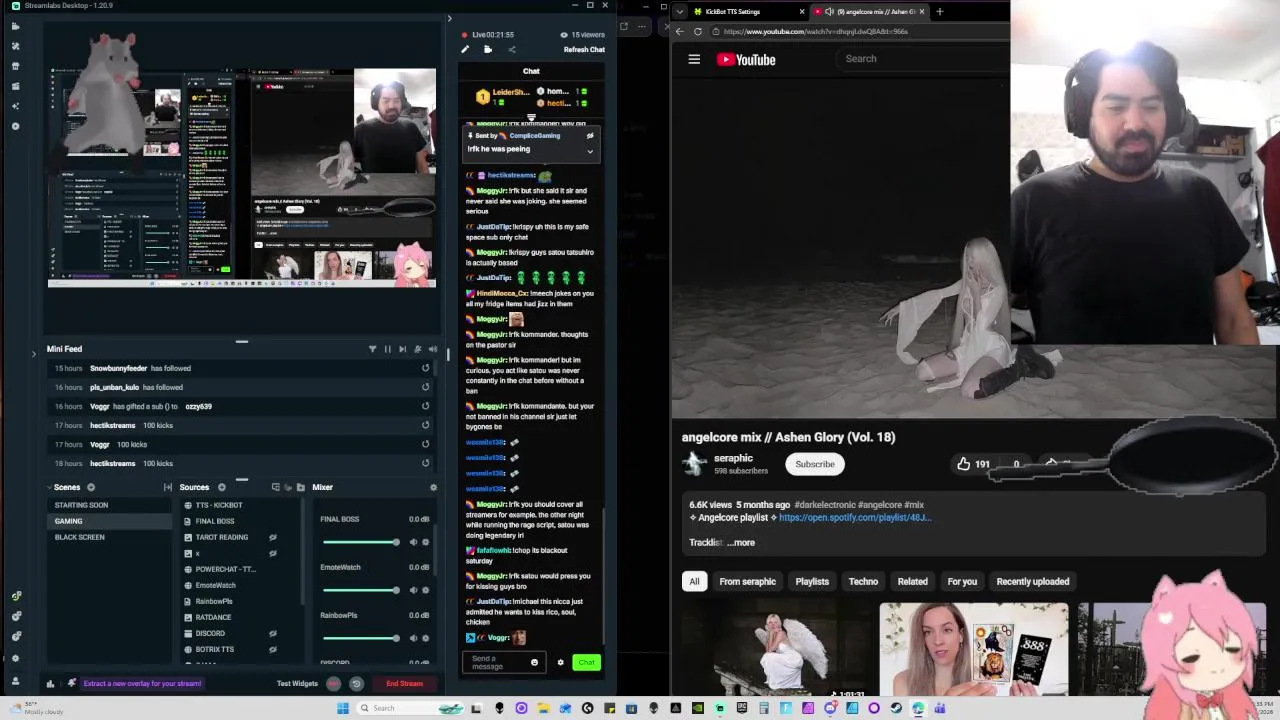
Task: Toggle the replay buffer button
Action: coord(356,684)
